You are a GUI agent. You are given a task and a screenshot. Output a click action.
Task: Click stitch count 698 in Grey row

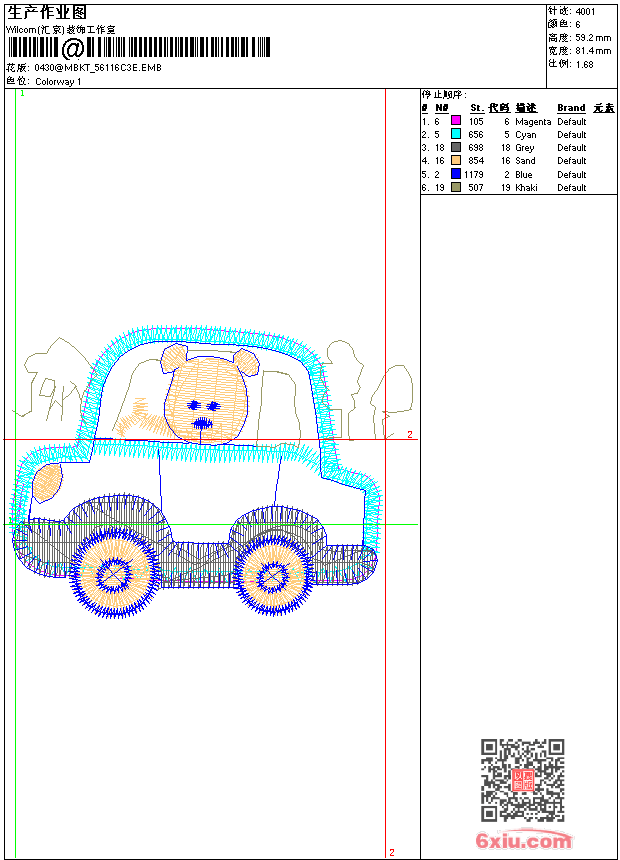pos(476,148)
